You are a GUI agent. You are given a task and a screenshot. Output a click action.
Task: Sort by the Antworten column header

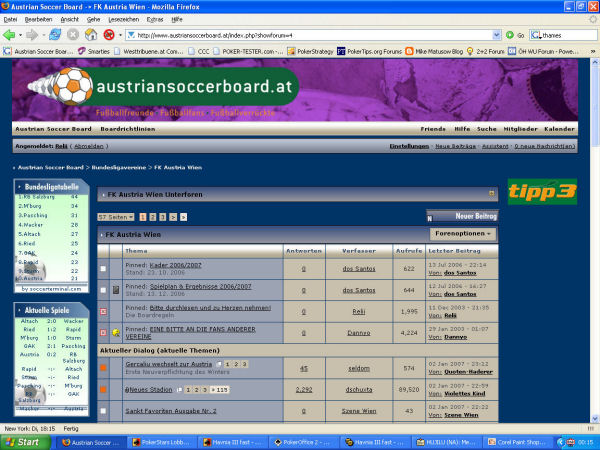point(304,251)
